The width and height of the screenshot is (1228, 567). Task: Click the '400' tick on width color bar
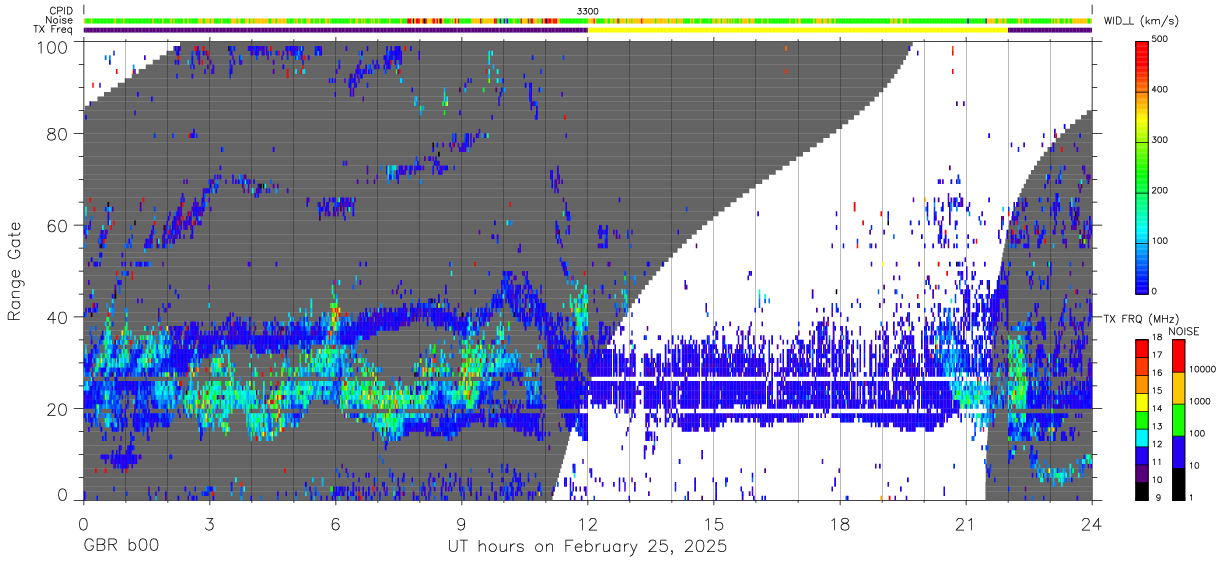click(1162, 90)
